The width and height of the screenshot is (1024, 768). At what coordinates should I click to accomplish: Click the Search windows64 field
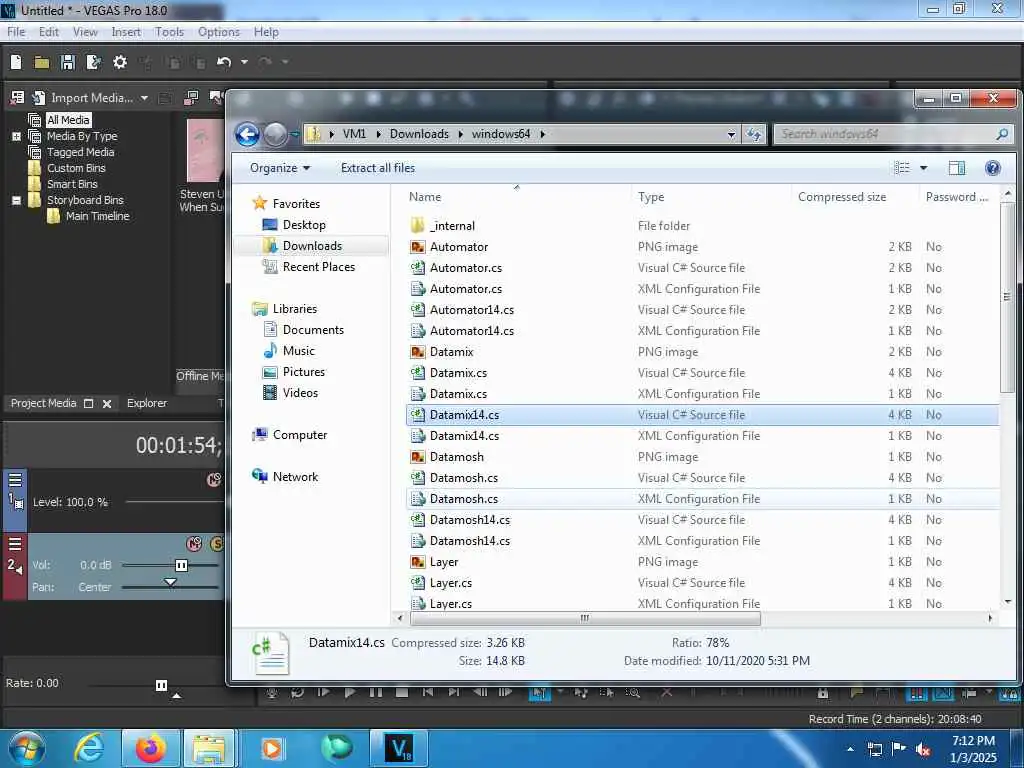pyautogui.click(x=891, y=134)
